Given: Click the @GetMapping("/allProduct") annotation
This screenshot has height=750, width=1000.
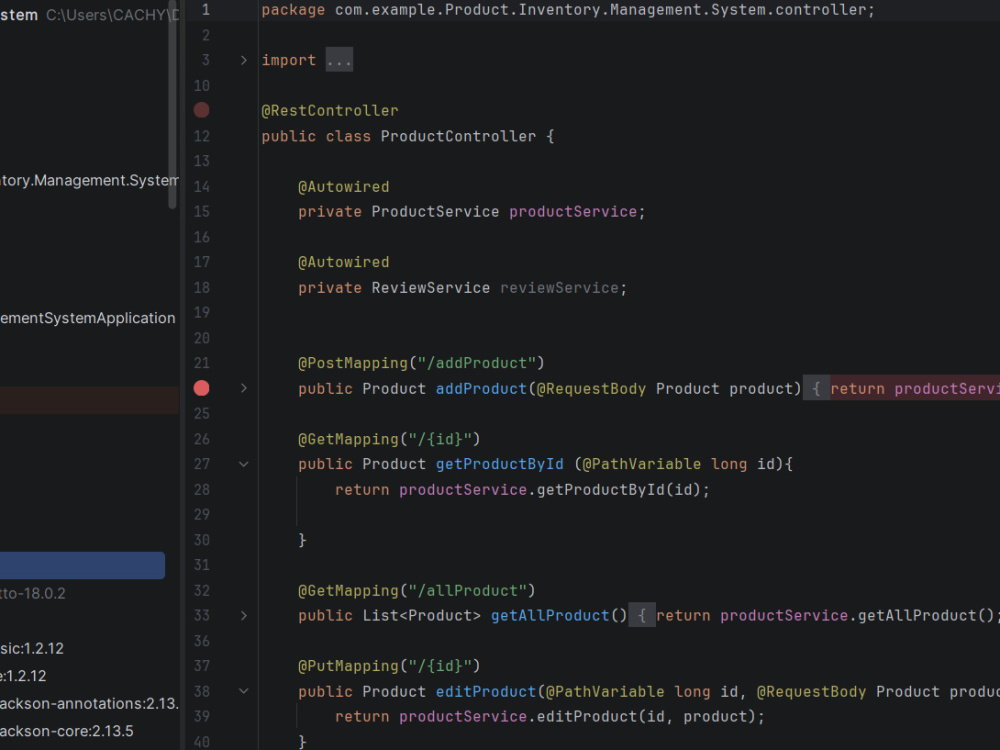Looking at the screenshot, I should pyautogui.click(x=416, y=591).
